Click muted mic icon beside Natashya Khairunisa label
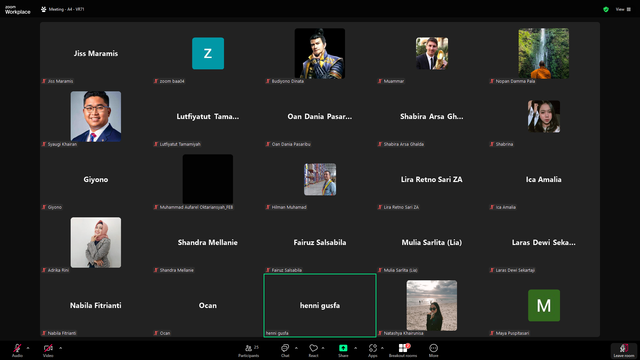 point(380,333)
